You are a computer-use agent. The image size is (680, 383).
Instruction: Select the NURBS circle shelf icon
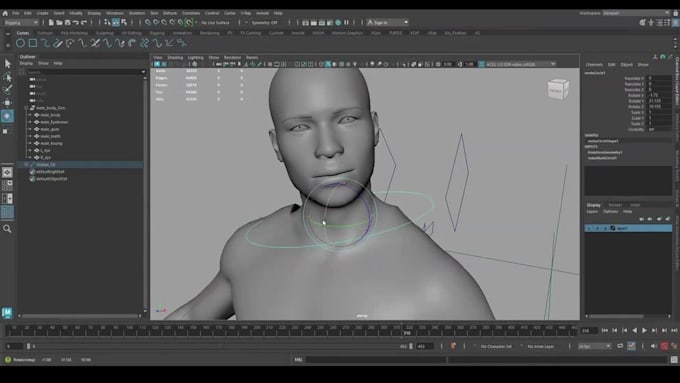pos(20,43)
